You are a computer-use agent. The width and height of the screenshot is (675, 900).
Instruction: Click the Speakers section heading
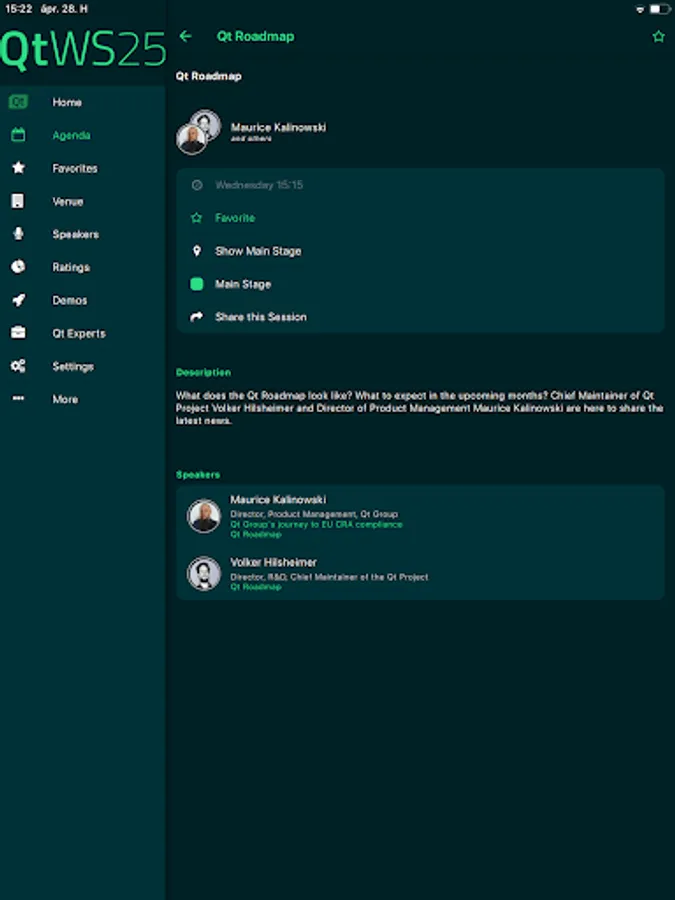tap(198, 475)
